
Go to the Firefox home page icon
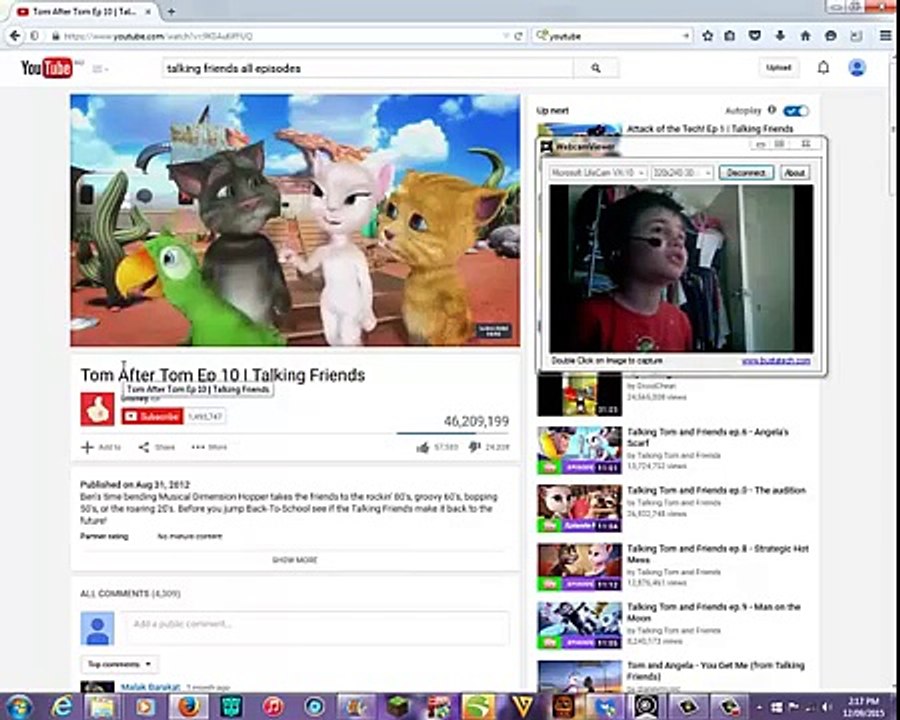pos(805,36)
